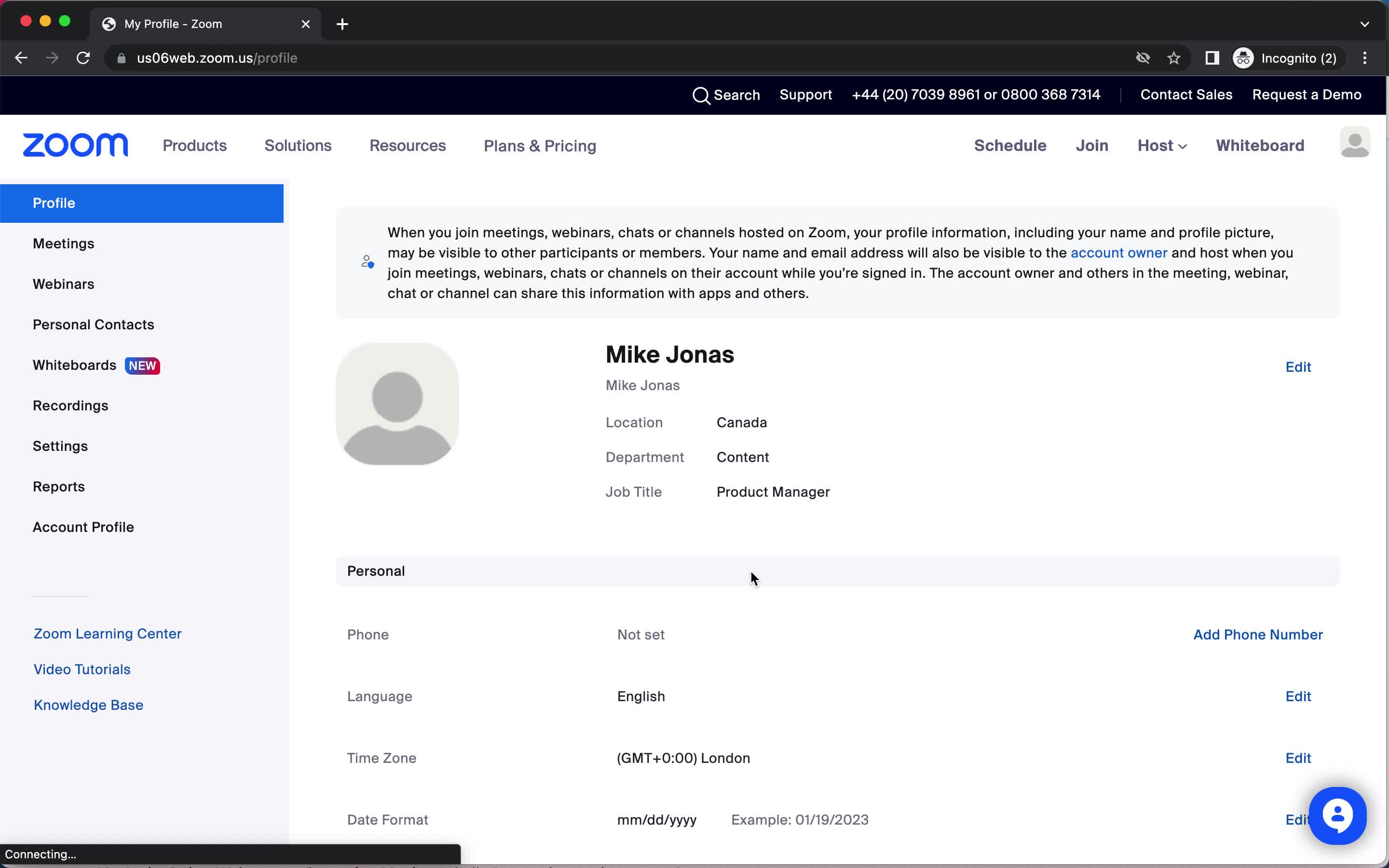Screen dimensions: 1389x868
Task: Open Reports in the sidebar
Action: [x=58, y=487]
